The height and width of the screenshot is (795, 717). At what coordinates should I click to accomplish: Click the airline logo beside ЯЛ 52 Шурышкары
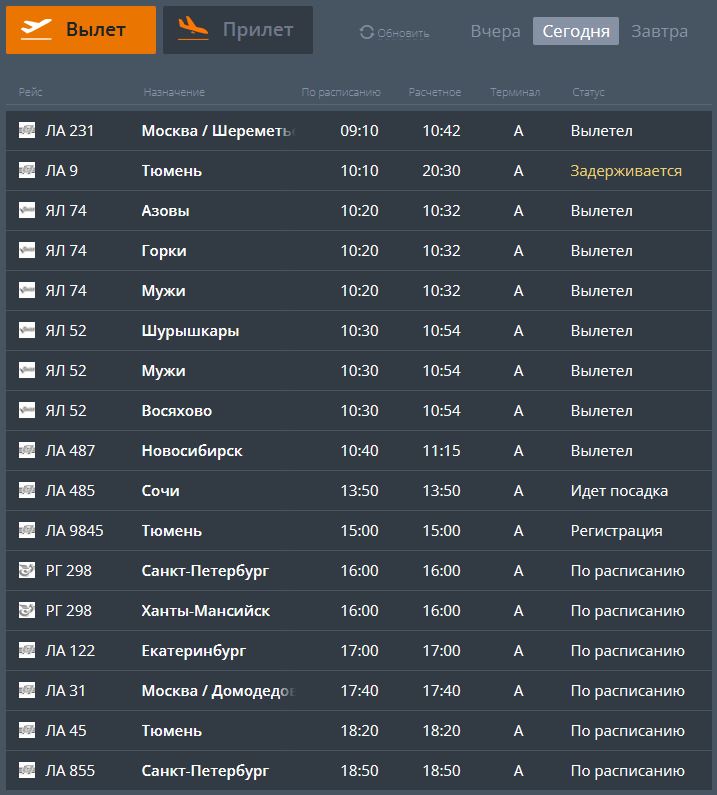click(27, 330)
